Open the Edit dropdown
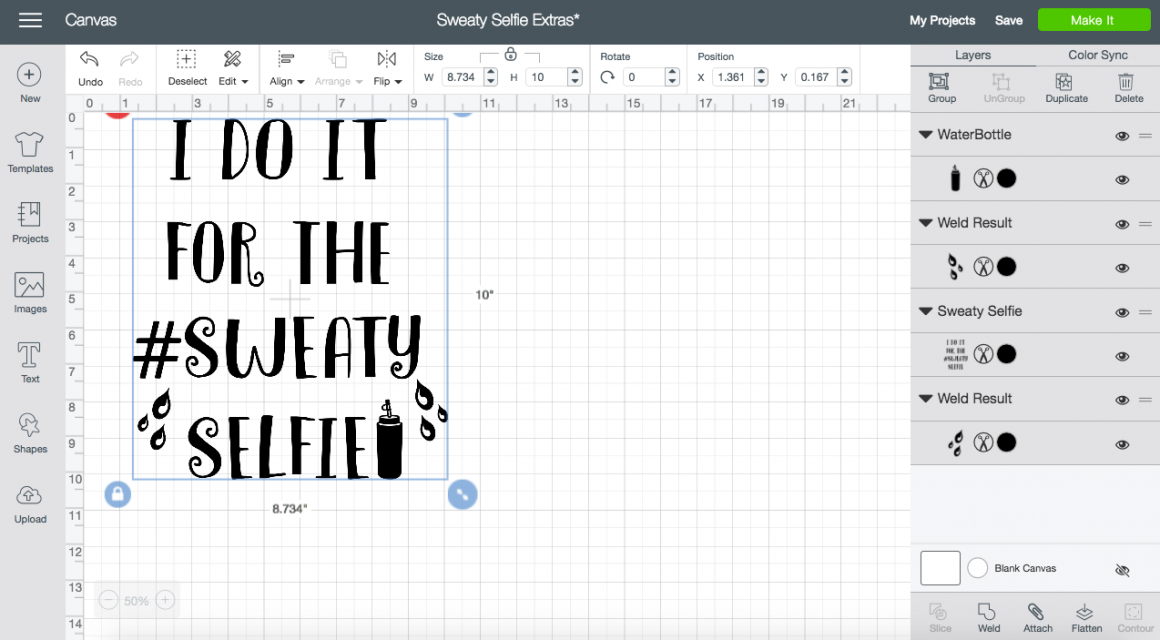The image size is (1160, 640). (233, 68)
